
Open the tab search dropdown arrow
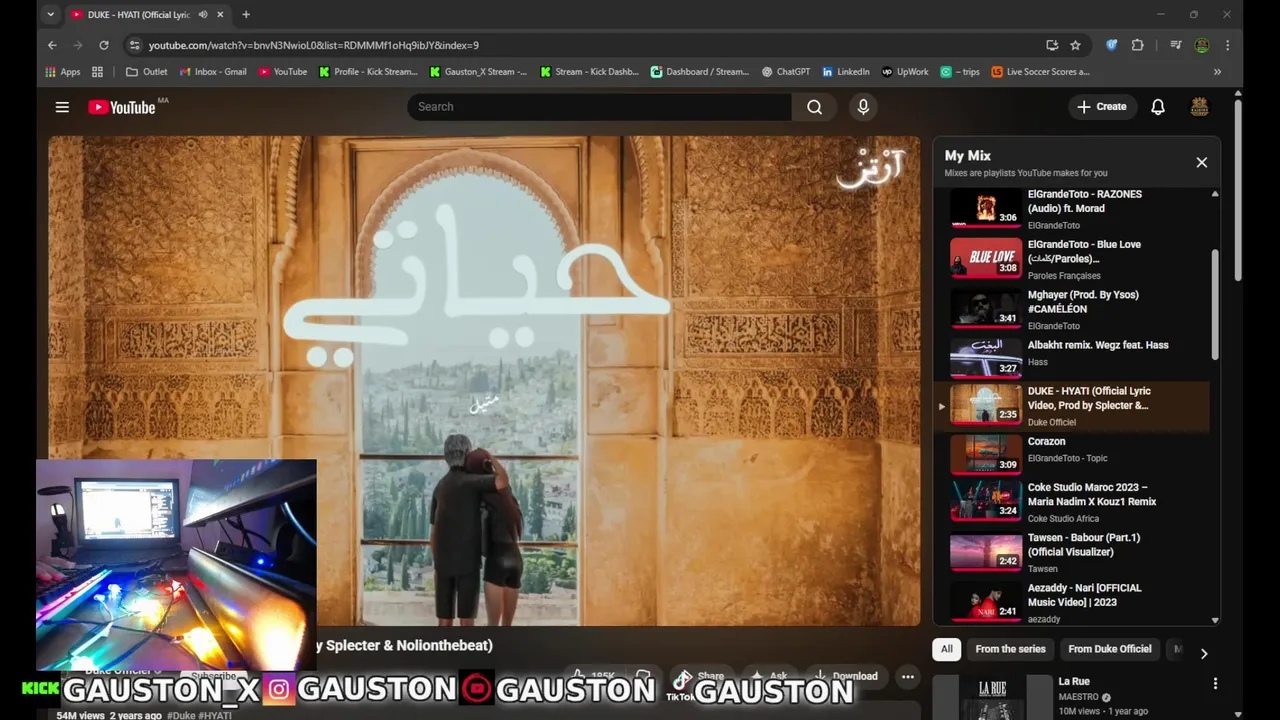(x=51, y=15)
